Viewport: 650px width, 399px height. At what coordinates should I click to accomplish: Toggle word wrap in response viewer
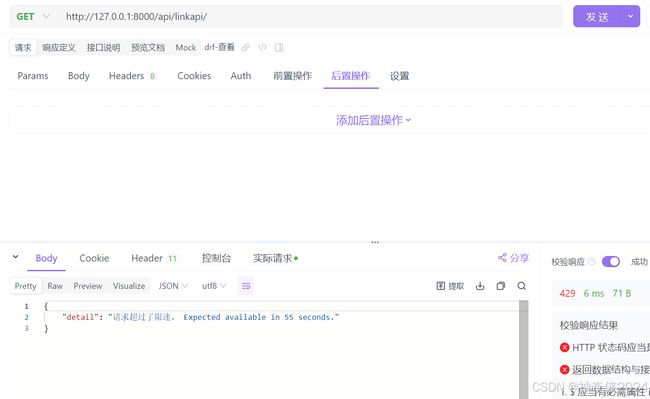246,286
